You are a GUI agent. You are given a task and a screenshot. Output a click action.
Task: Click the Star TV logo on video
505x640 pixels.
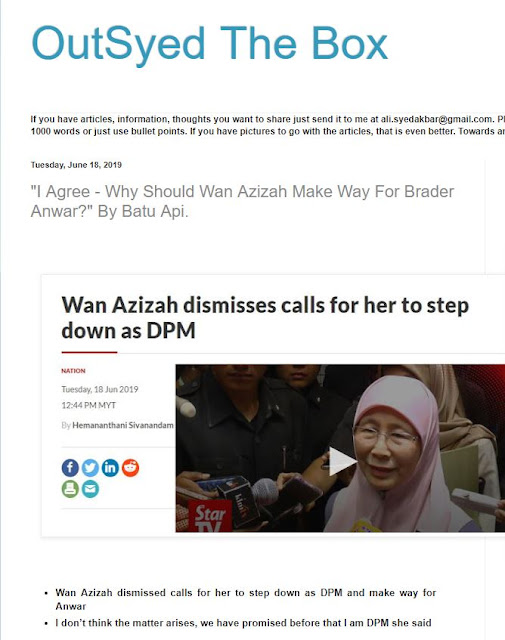[x=210, y=516]
